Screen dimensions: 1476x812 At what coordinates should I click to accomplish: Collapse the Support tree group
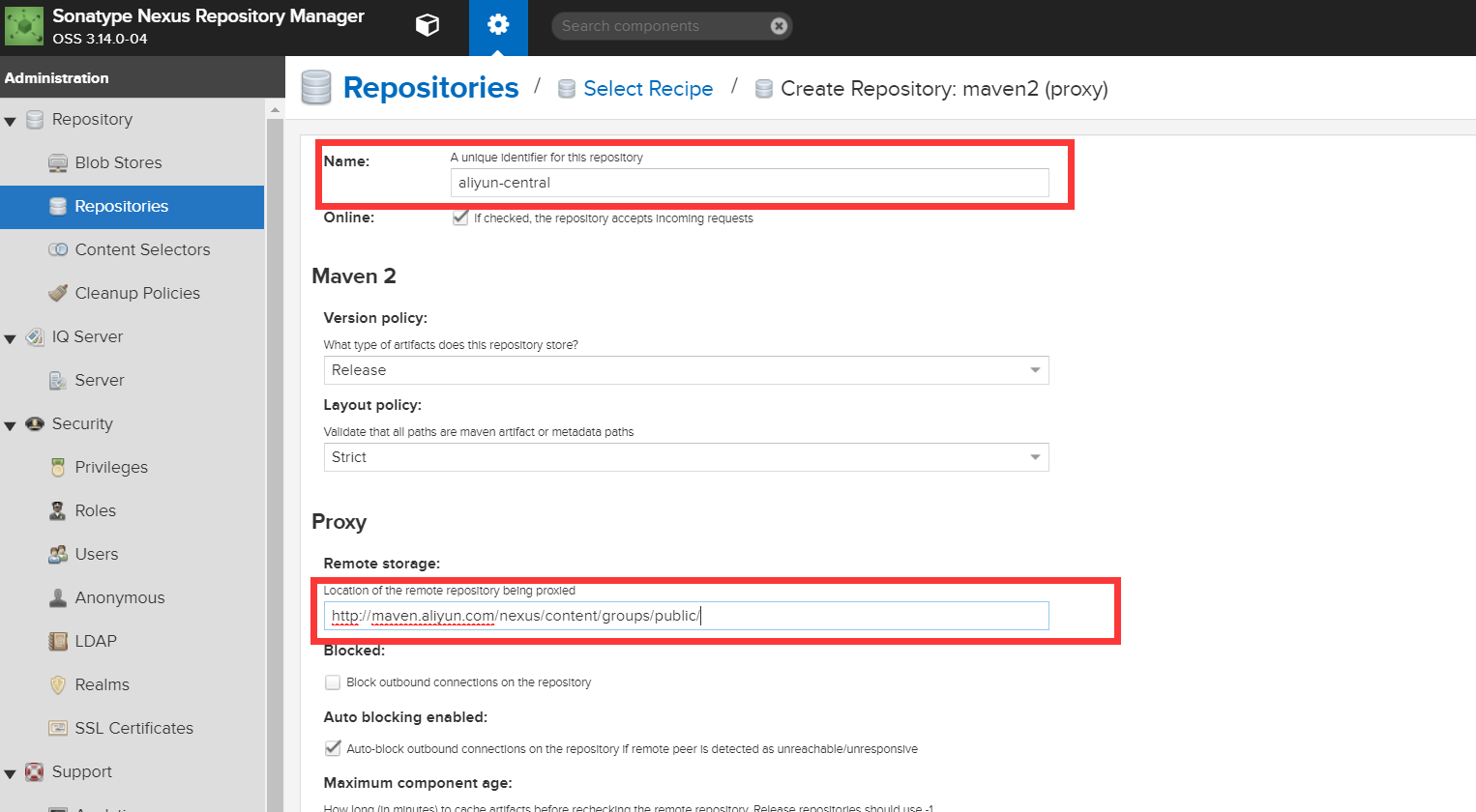click(x=11, y=773)
